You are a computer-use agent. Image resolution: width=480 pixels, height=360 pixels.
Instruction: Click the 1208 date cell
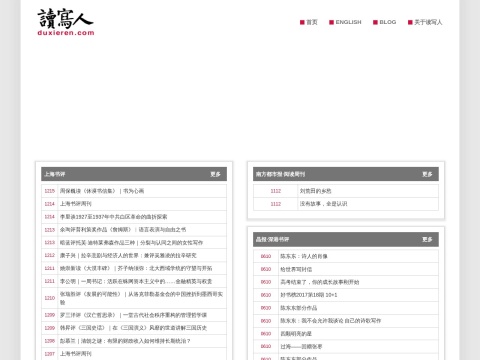click(49, 341)
